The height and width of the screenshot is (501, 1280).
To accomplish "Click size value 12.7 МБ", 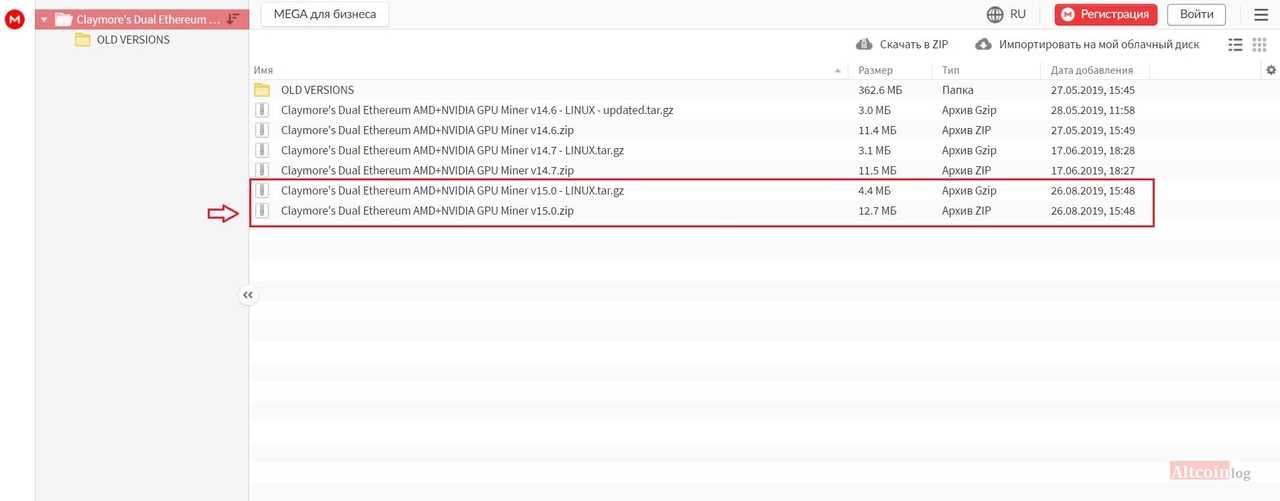I will pyautogui.click(x=877, y=211).
